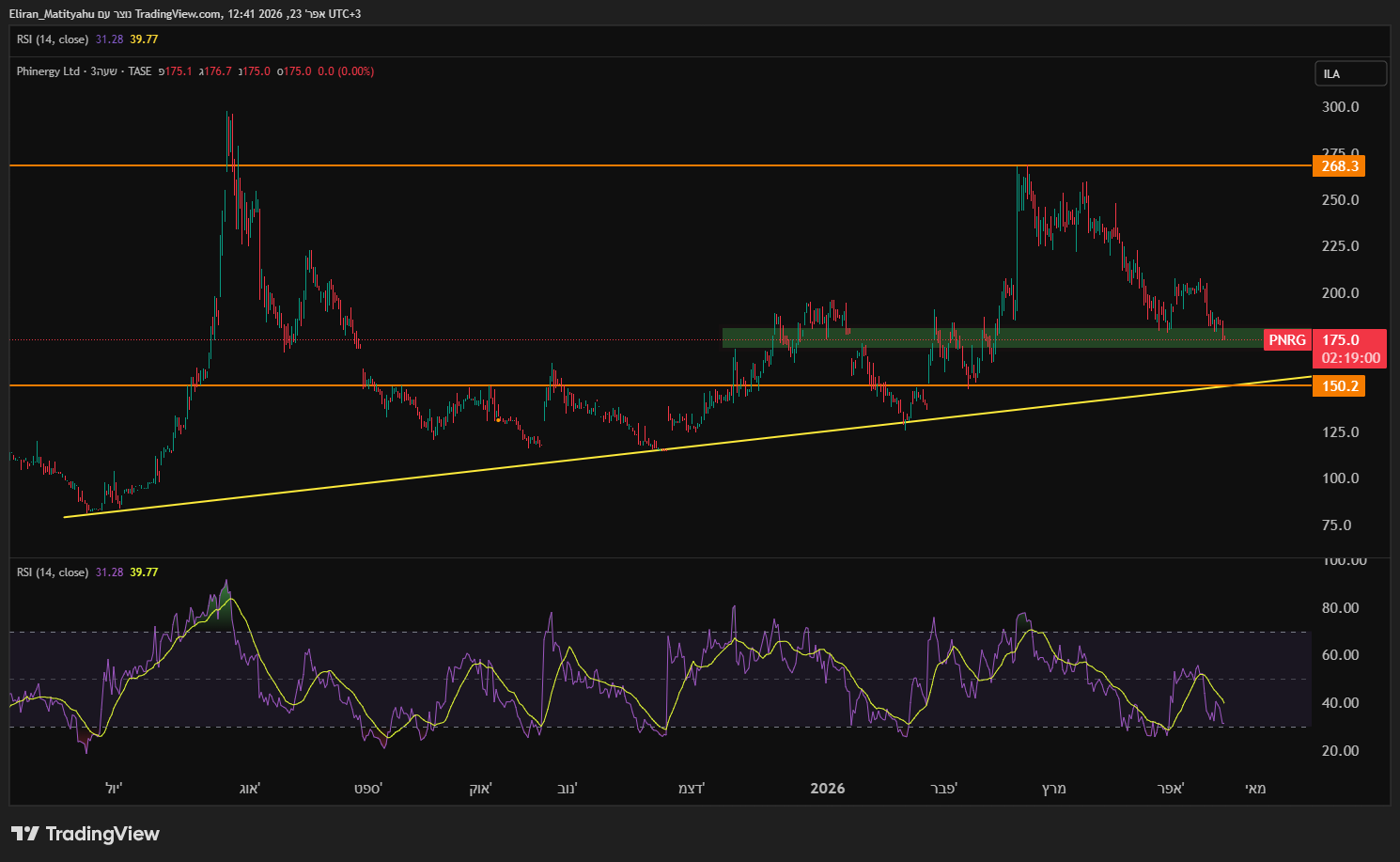The height and width of the screenshot is (862, 1400).
Task: Select the 150.2 orange price label
Action: (x=1339, y=386)
